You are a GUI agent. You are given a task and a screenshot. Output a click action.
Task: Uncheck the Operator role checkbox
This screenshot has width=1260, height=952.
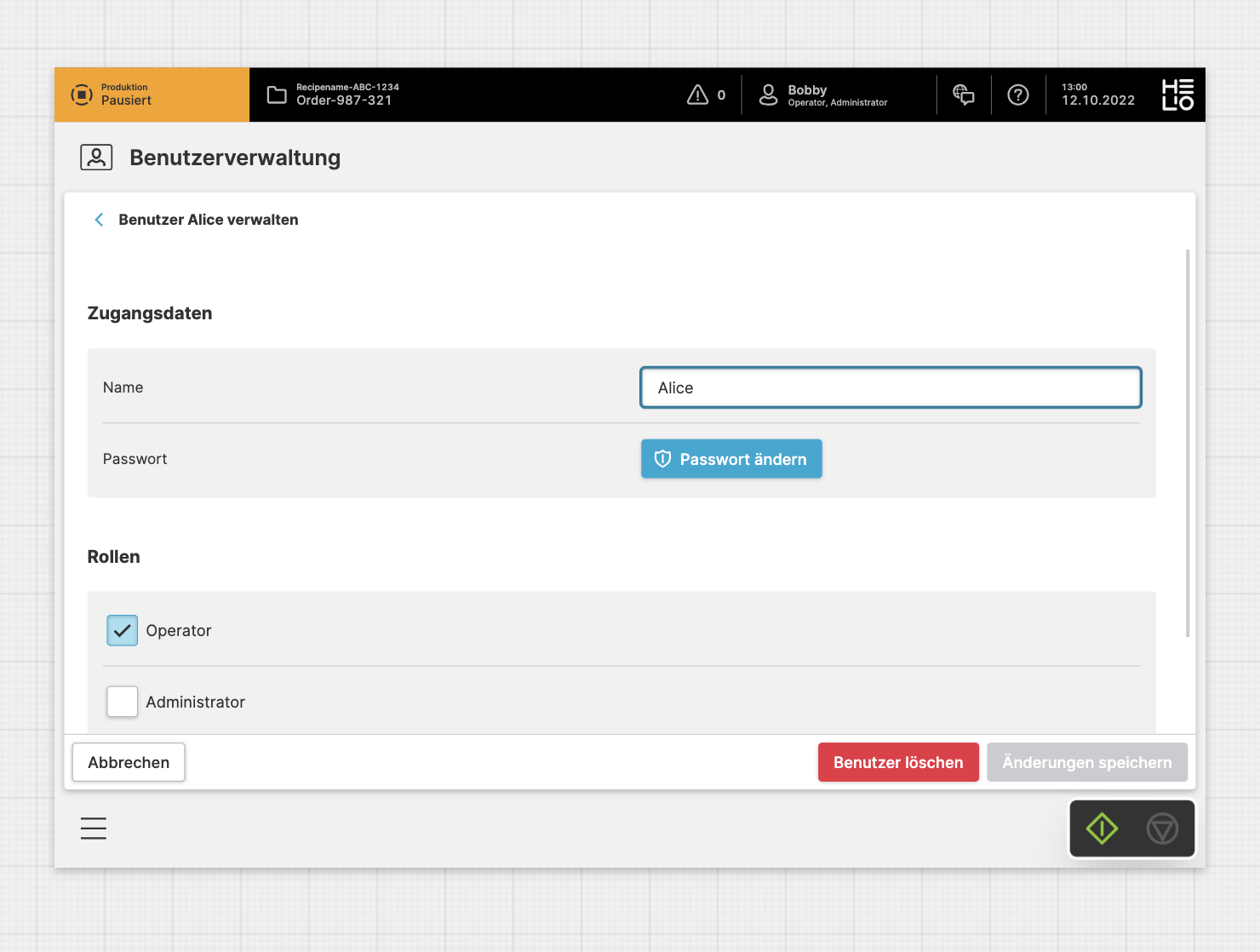pos(123,630)
